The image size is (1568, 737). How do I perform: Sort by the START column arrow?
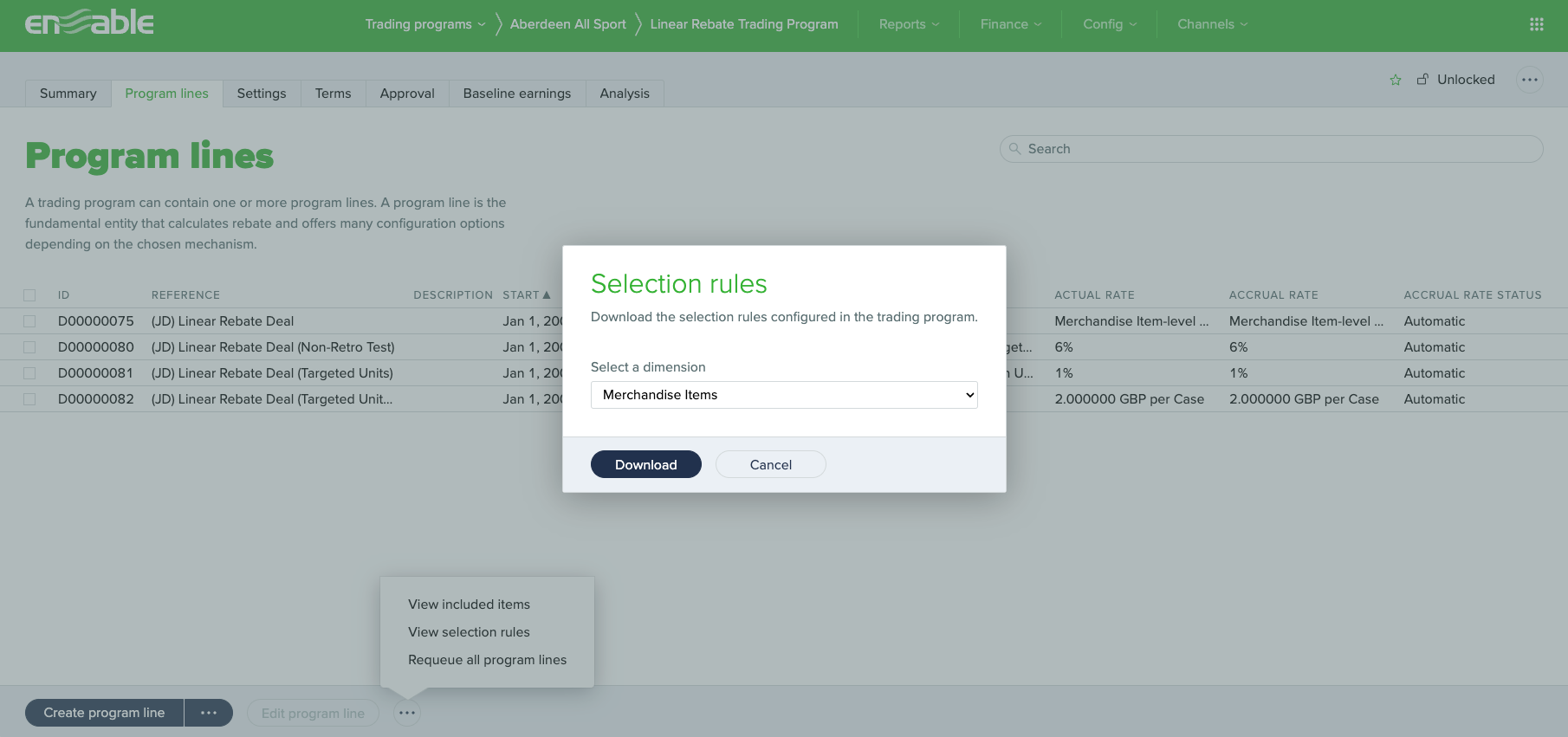point(547,295)
